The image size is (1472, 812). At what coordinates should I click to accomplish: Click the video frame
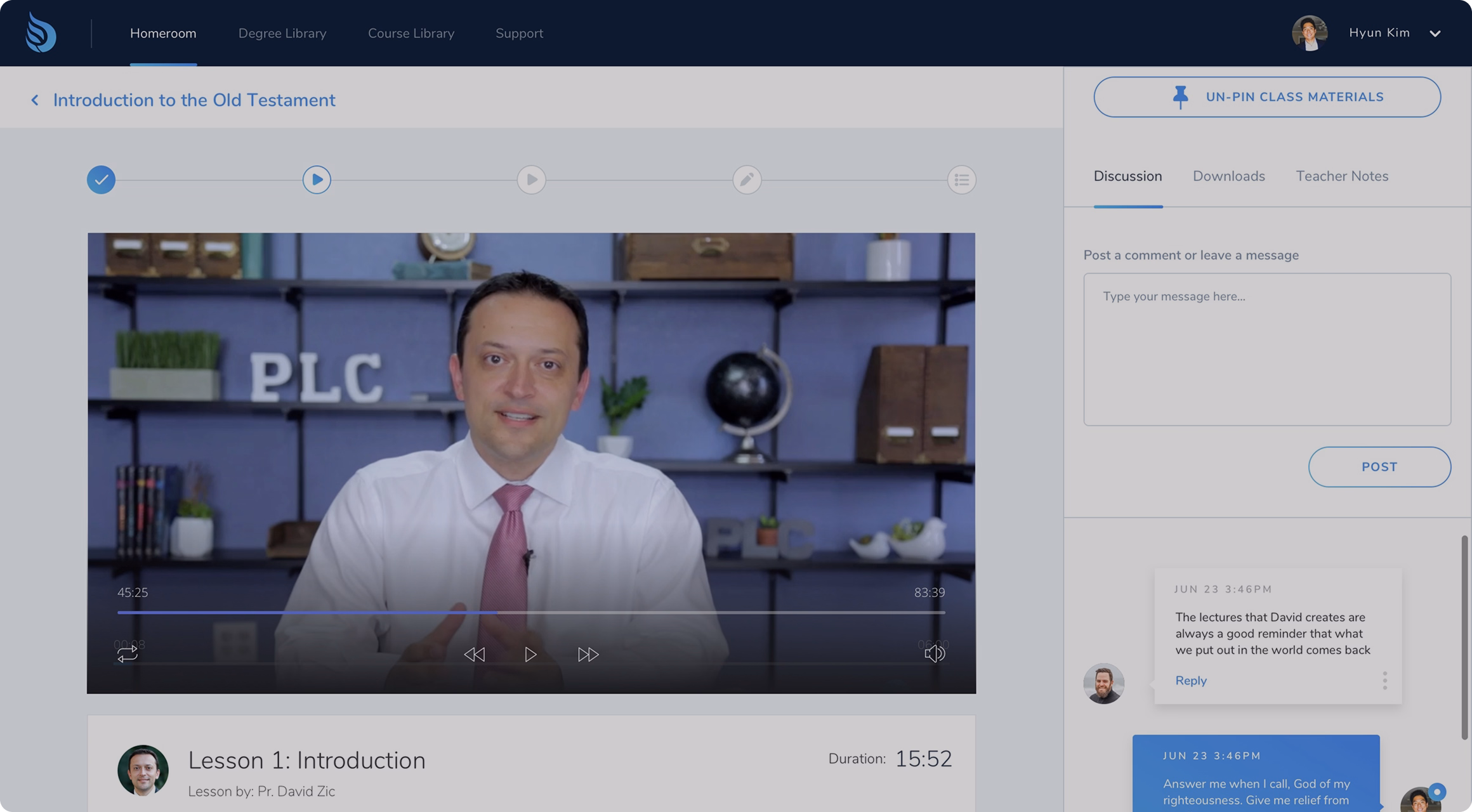pos(531,463)
